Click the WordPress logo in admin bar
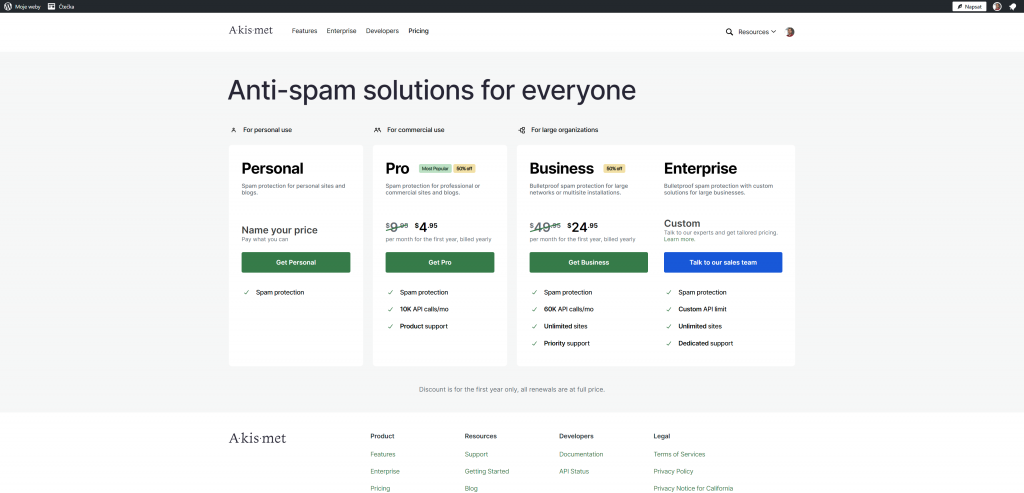 pos(8,7)
